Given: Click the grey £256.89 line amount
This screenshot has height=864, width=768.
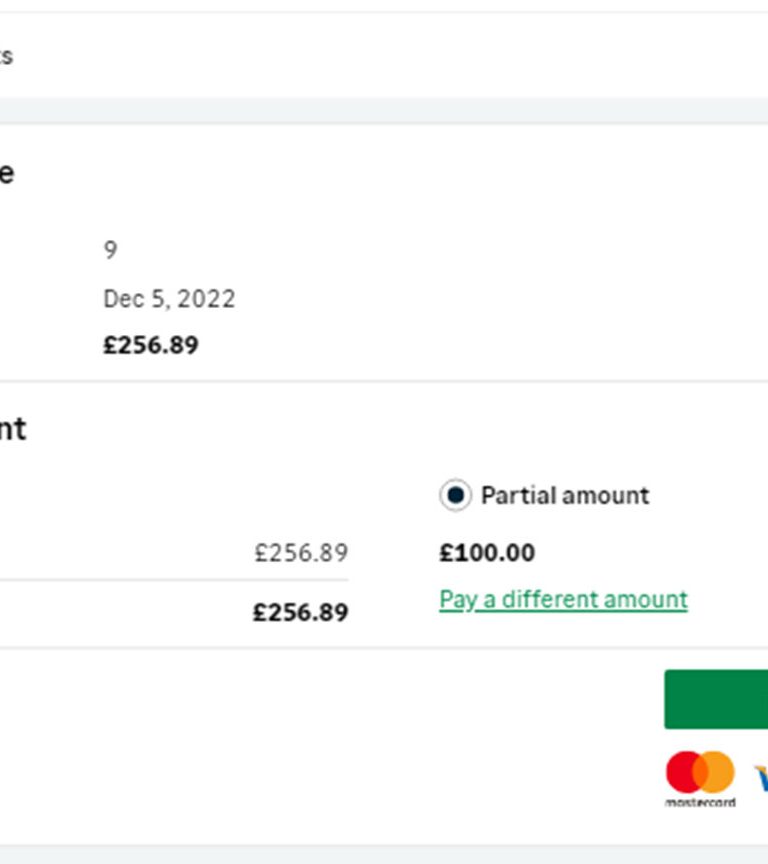Looking at the screenshot, I should pos(301,553).
